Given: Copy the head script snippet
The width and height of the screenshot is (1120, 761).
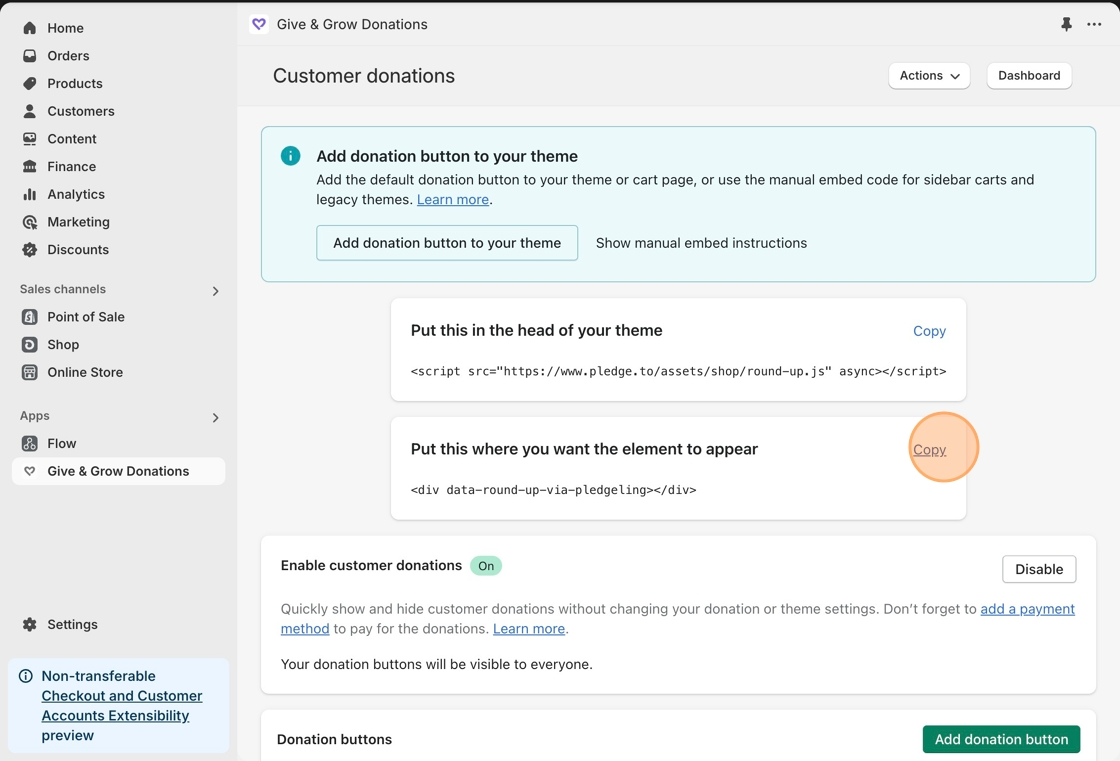Looking at the screenshot, I should tap(929, 331).
